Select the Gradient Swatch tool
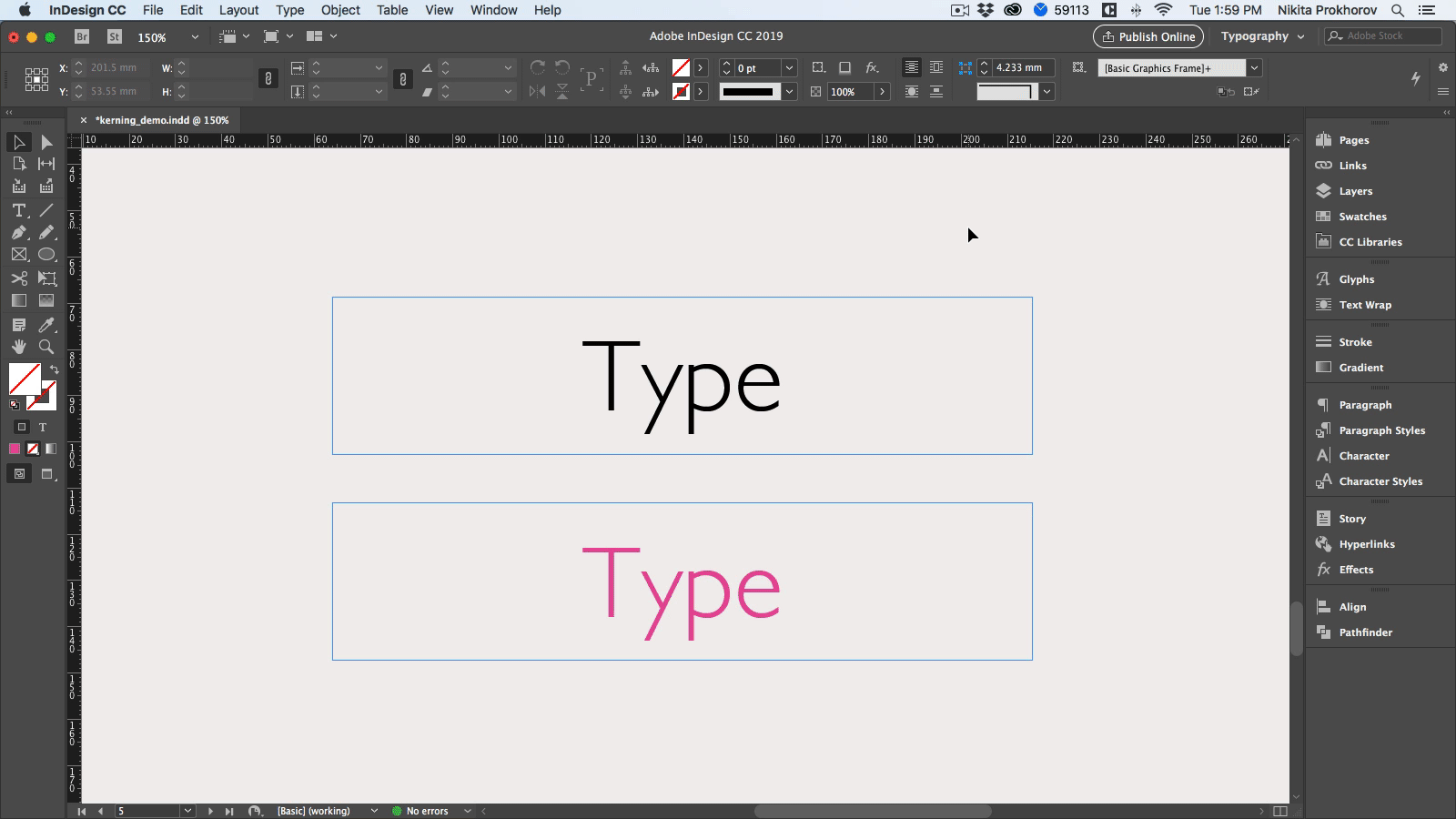This screenshot has height=819, width=1456. pos(18,300)
